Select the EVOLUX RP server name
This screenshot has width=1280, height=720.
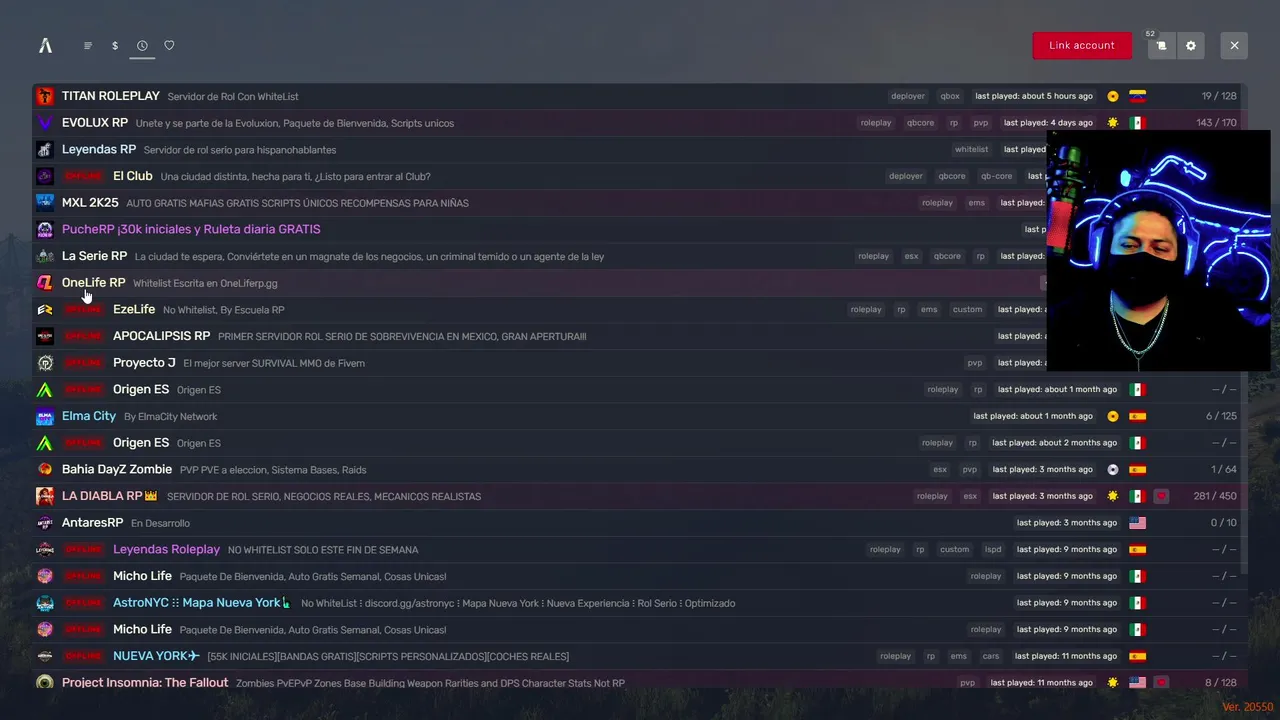tap(95, 123)
